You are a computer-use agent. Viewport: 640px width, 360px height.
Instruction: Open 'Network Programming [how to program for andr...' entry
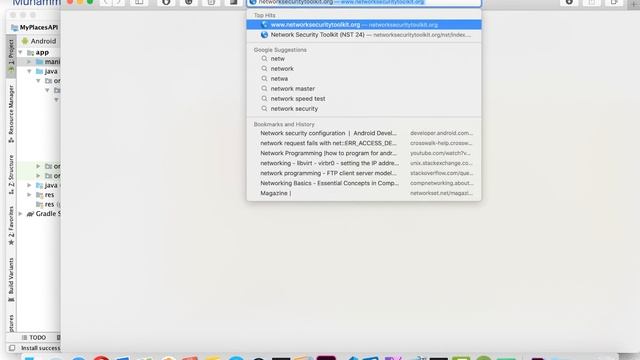364,153
